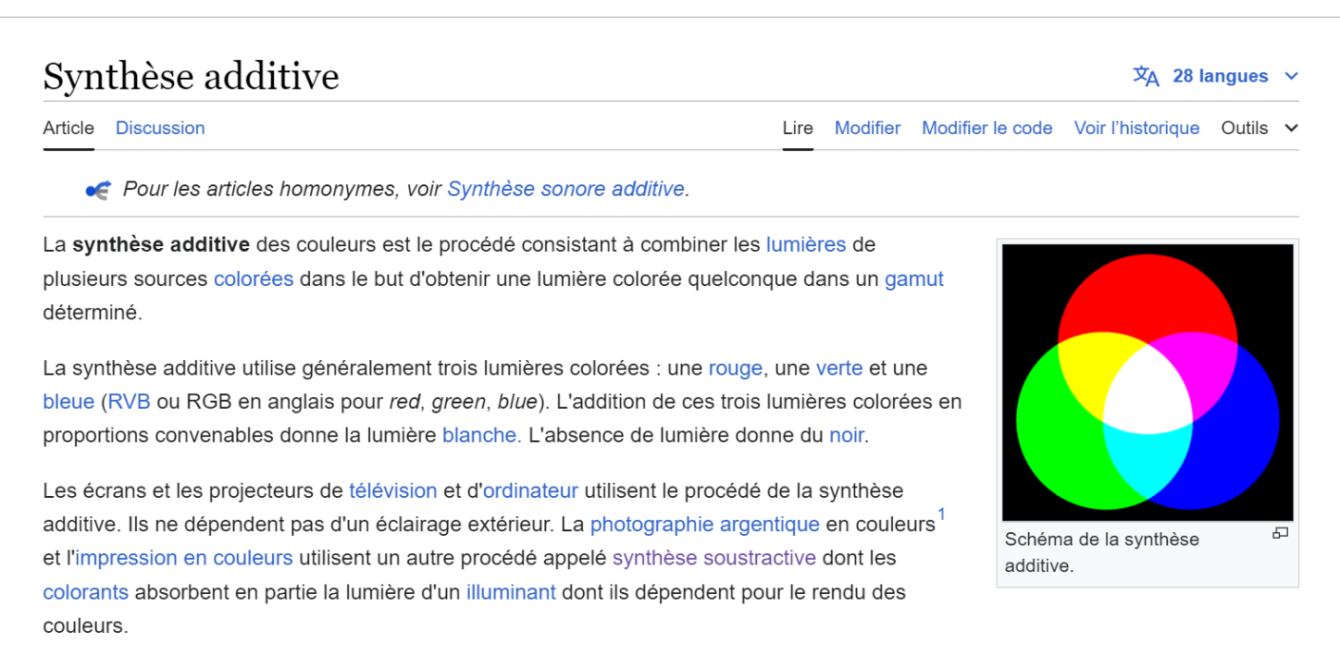Switch to the Discussion tab
Image resolution: width=1340 pixels, height=669 pixels.
[160, 128]
